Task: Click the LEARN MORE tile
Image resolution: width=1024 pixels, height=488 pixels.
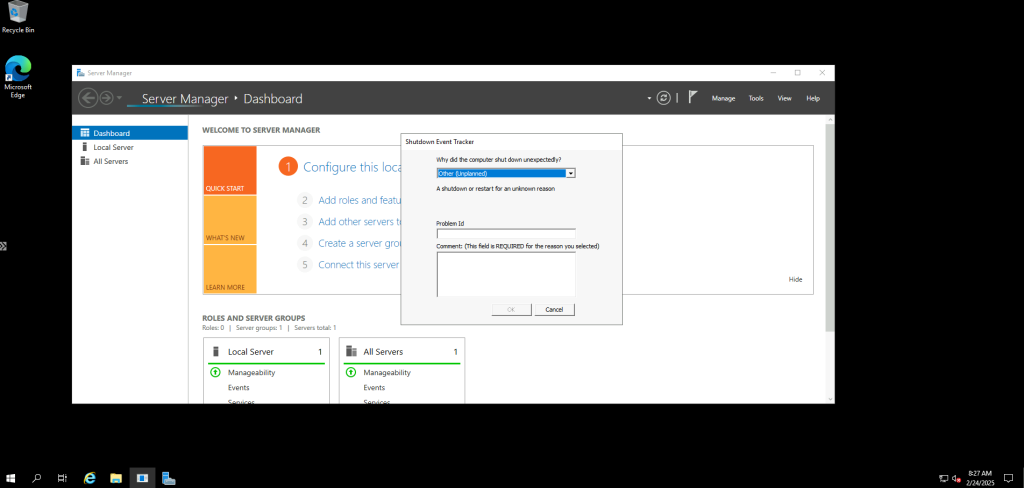Action: [230, 269]
